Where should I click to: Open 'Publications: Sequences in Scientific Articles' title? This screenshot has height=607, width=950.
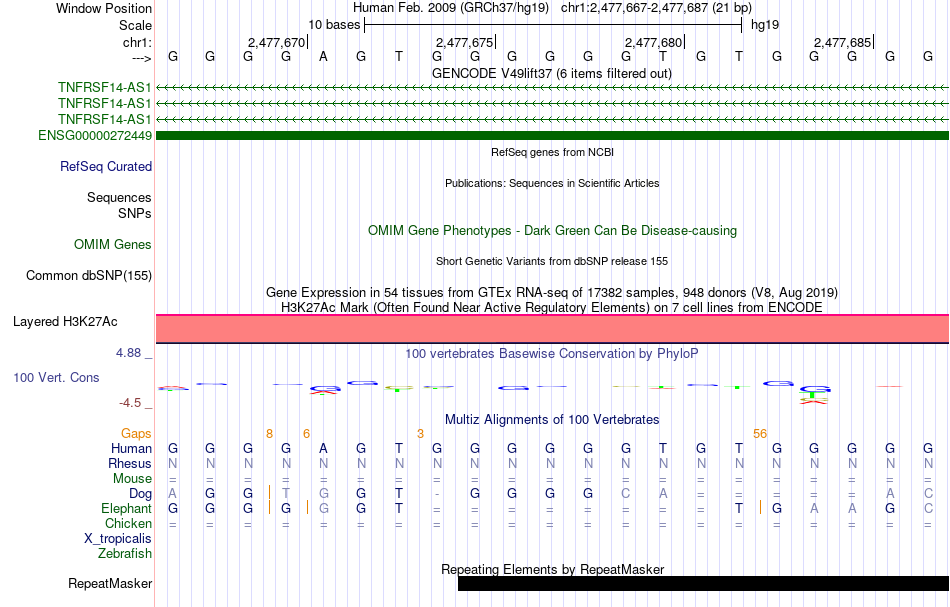552,183
